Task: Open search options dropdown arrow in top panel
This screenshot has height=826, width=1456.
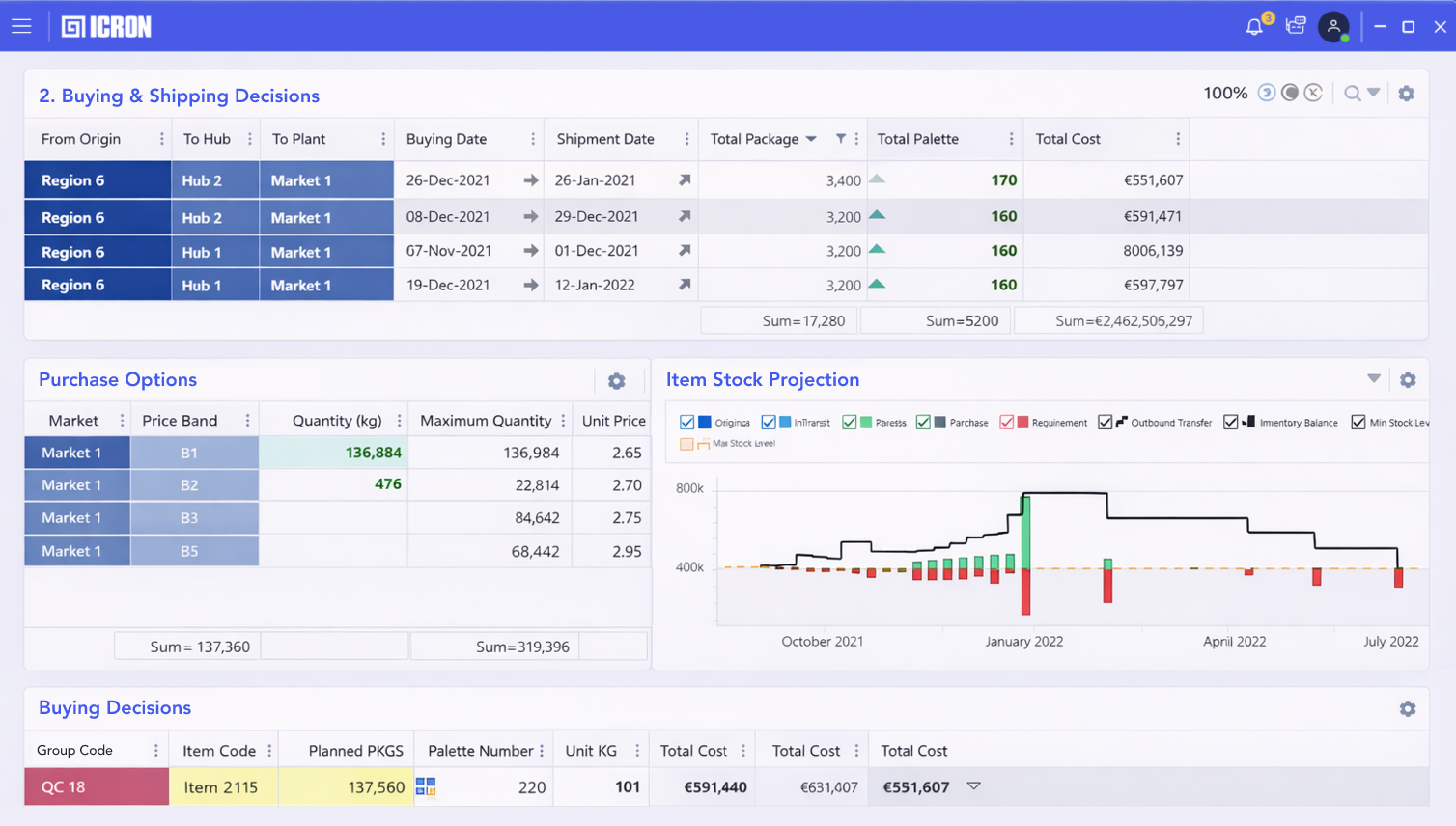Action: click(1374, 94)
